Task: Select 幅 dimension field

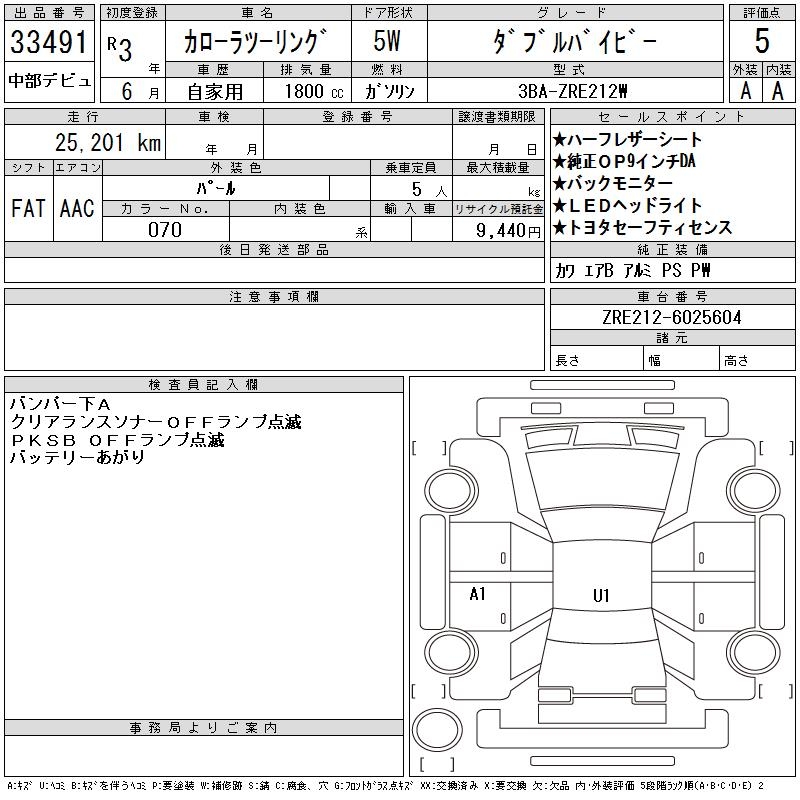Action: 681,360
